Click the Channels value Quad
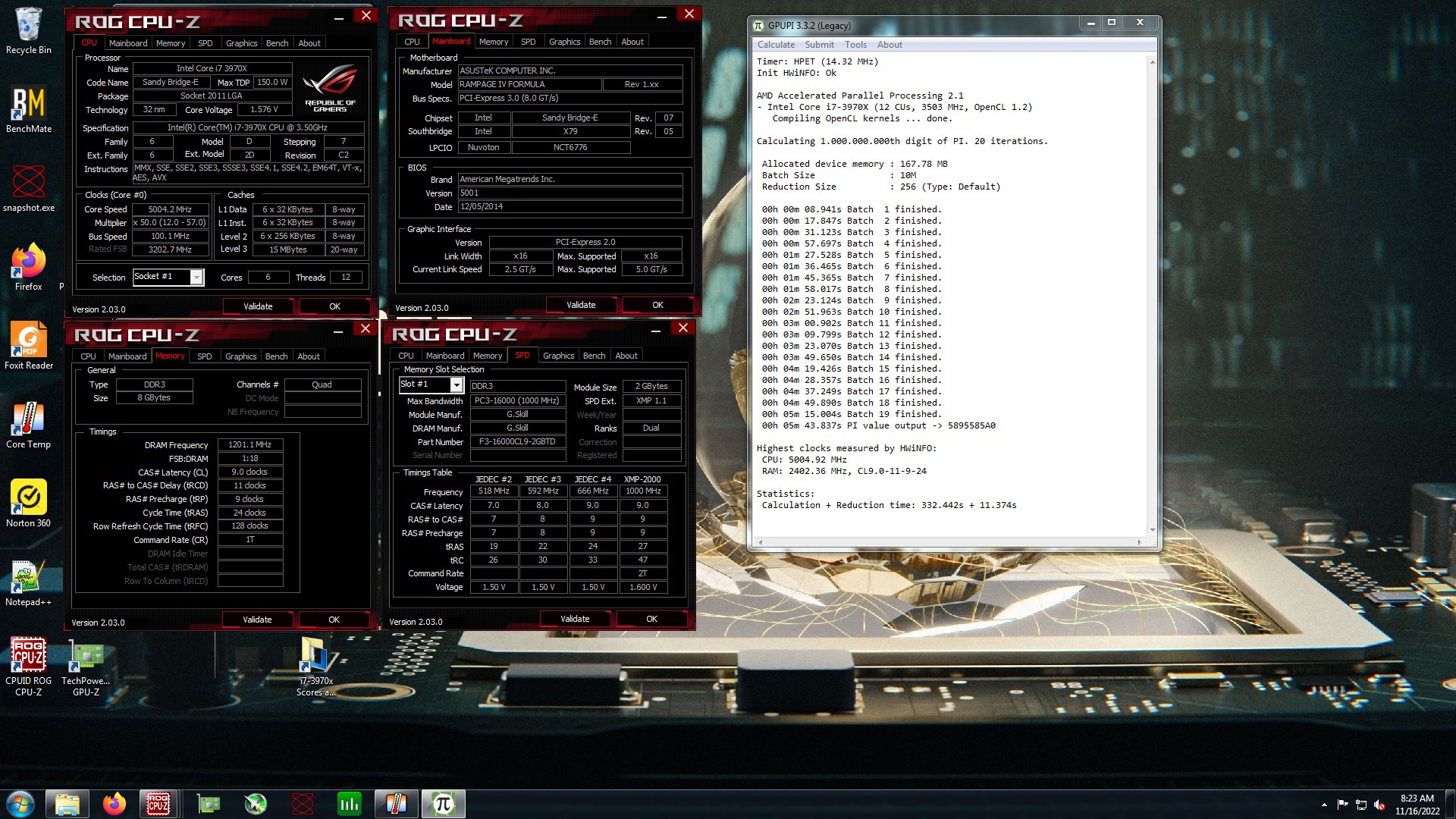This screenshot has height=819, width=1456. (322, 385)
